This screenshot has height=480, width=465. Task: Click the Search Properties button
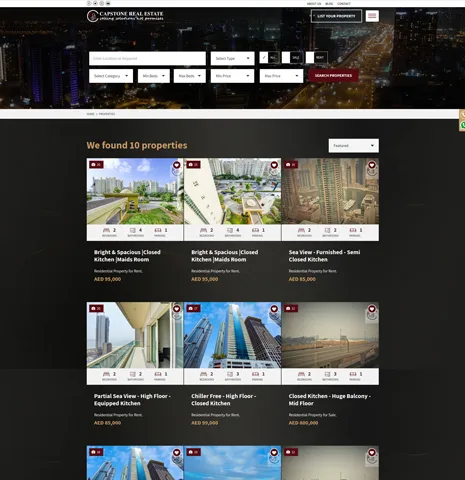[x=333, y=76]
